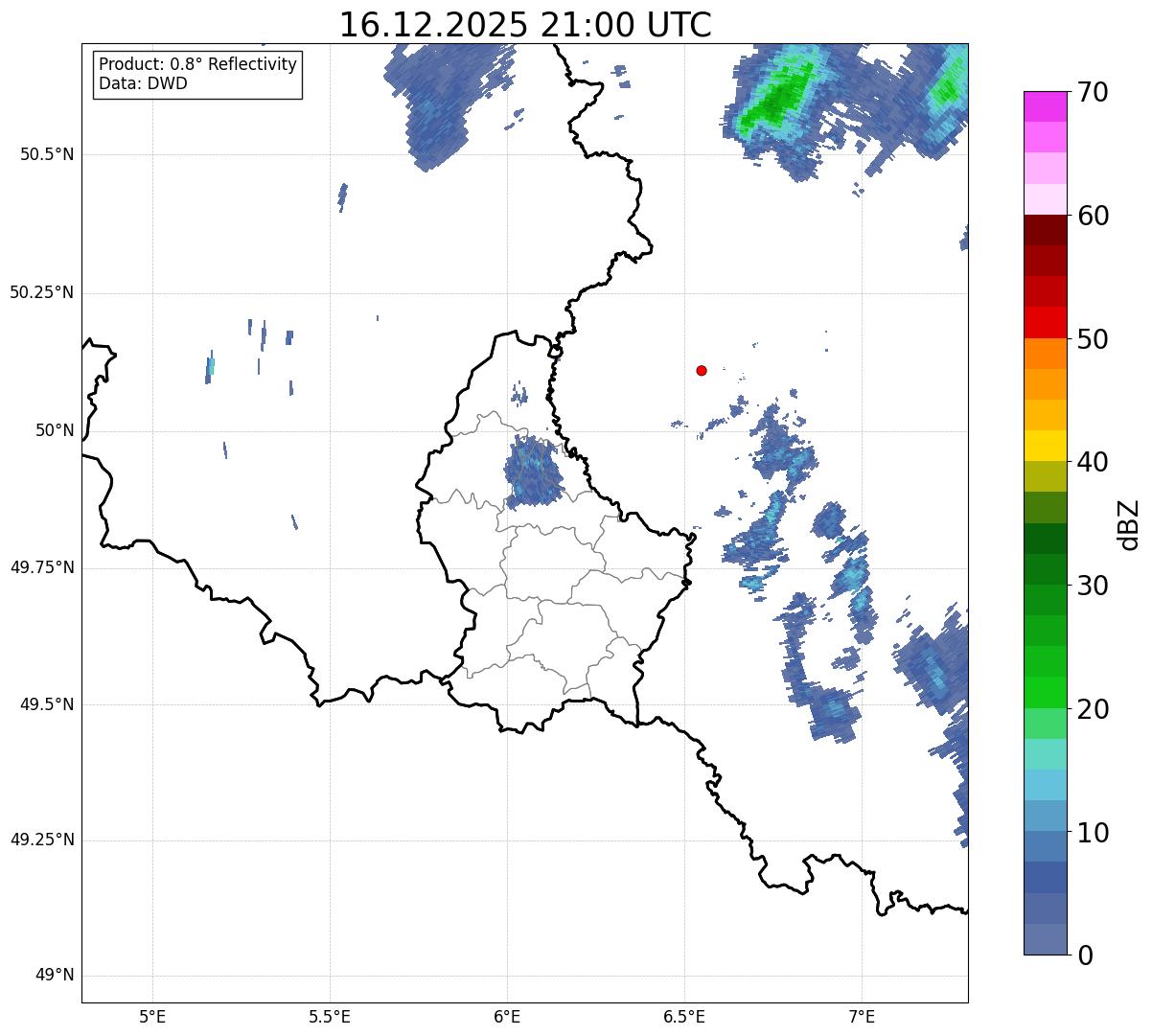Click the 5°E longitude label
Screen dimensions: 1152x1036
pos(152,1017)
